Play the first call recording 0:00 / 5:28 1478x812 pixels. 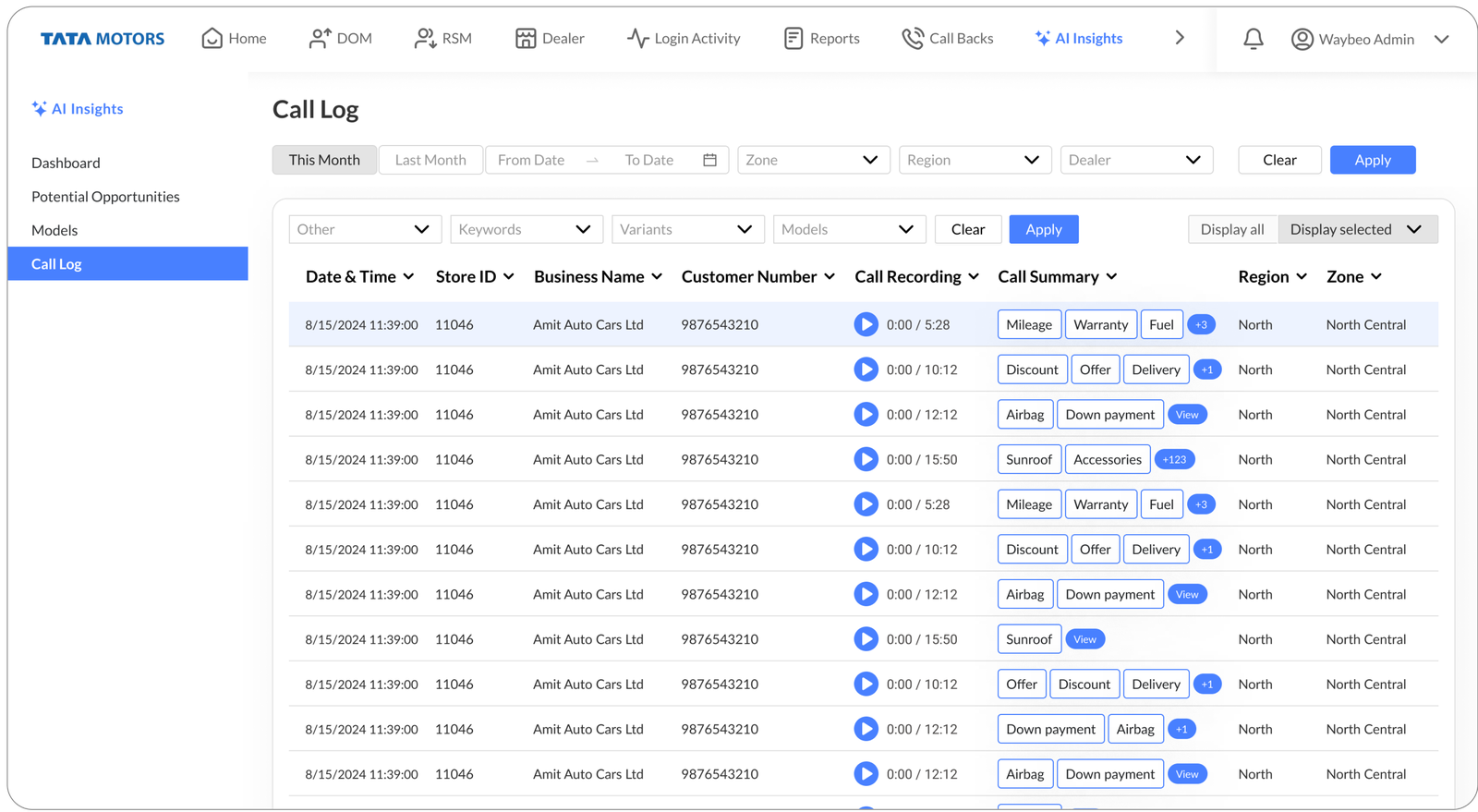tap(866, 324)
